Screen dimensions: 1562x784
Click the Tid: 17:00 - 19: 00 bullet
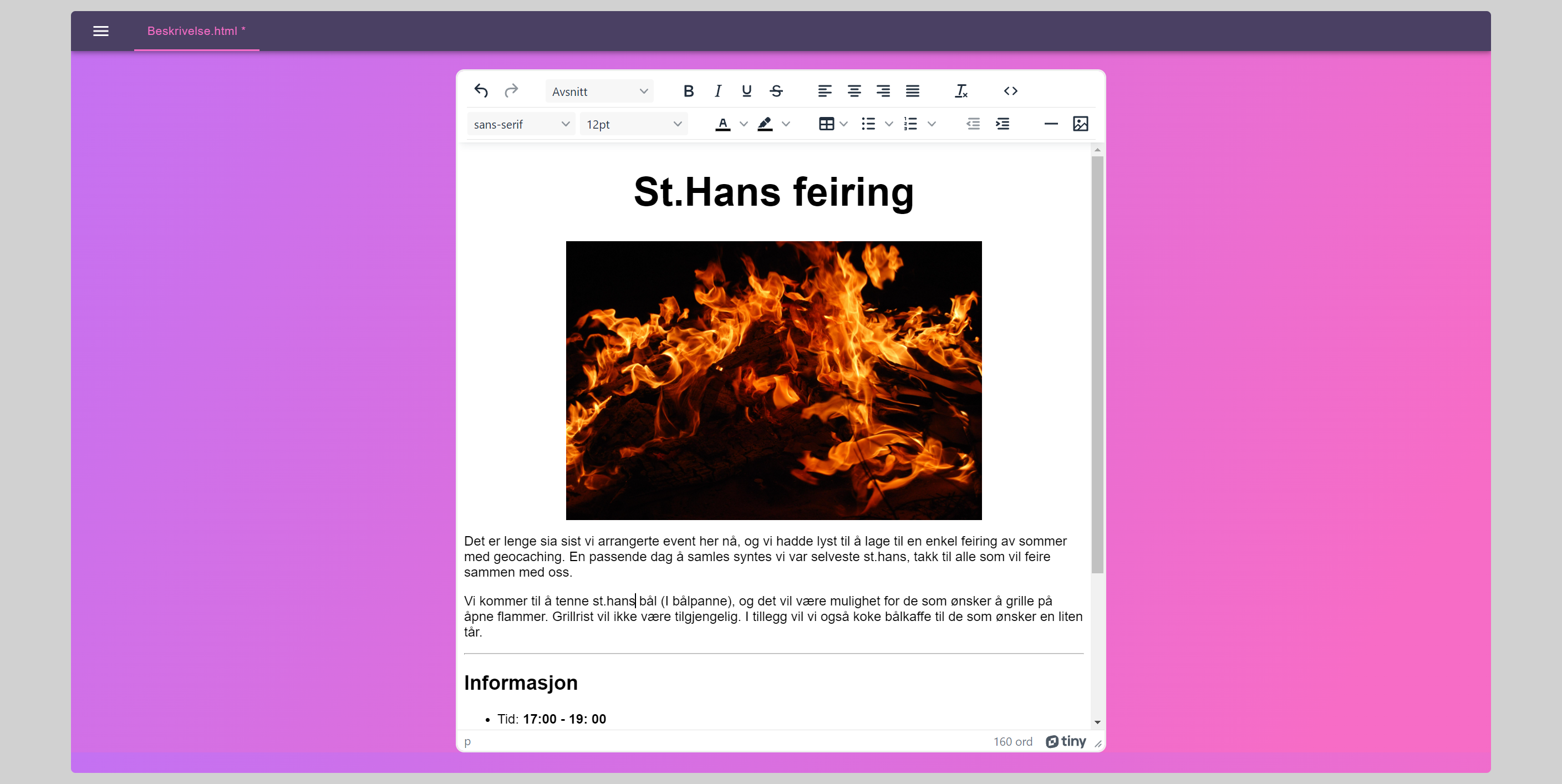551,719
